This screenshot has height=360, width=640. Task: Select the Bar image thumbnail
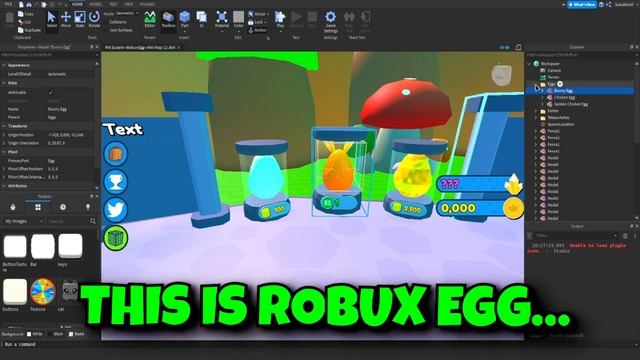click(42, 247)
